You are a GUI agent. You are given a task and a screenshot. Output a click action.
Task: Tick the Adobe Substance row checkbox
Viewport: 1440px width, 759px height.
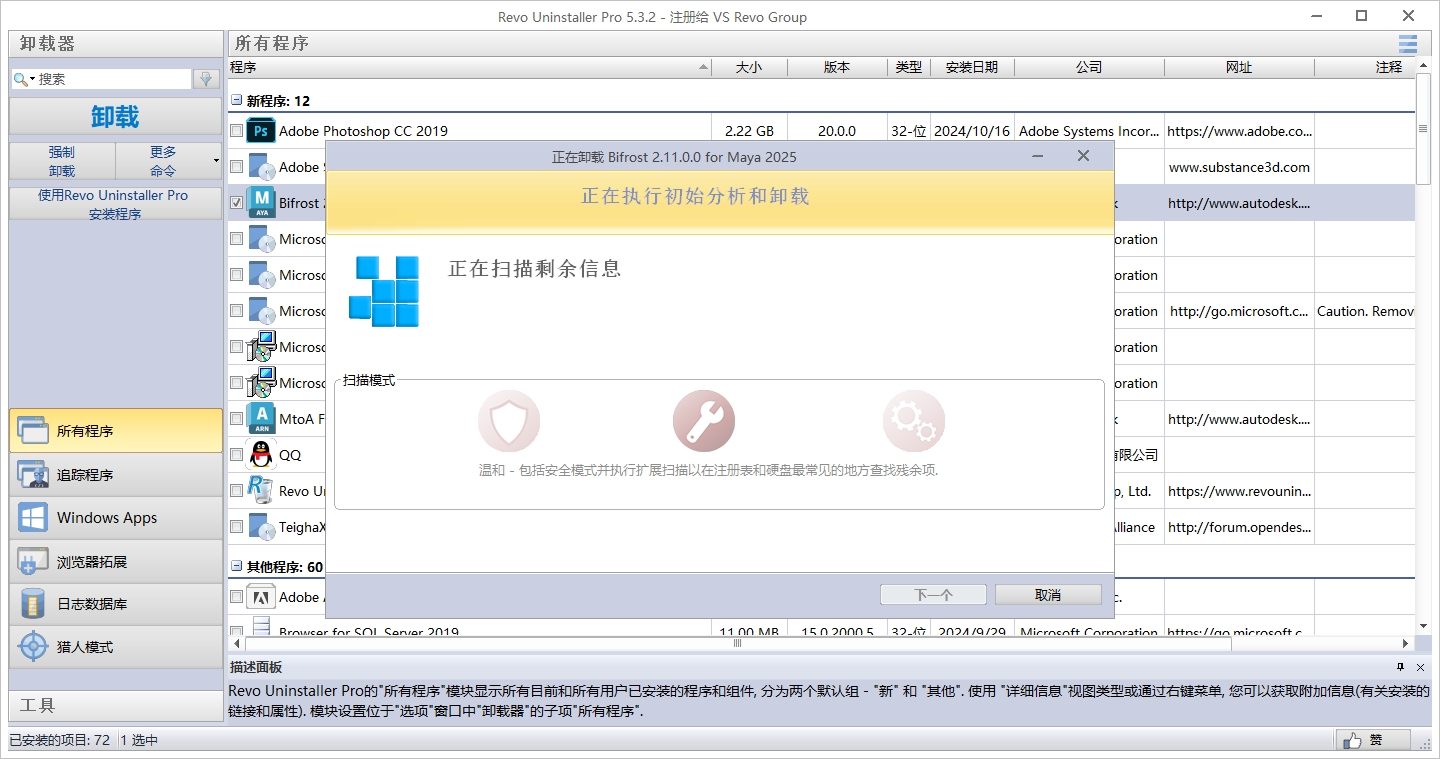click(x=236, y=167)
